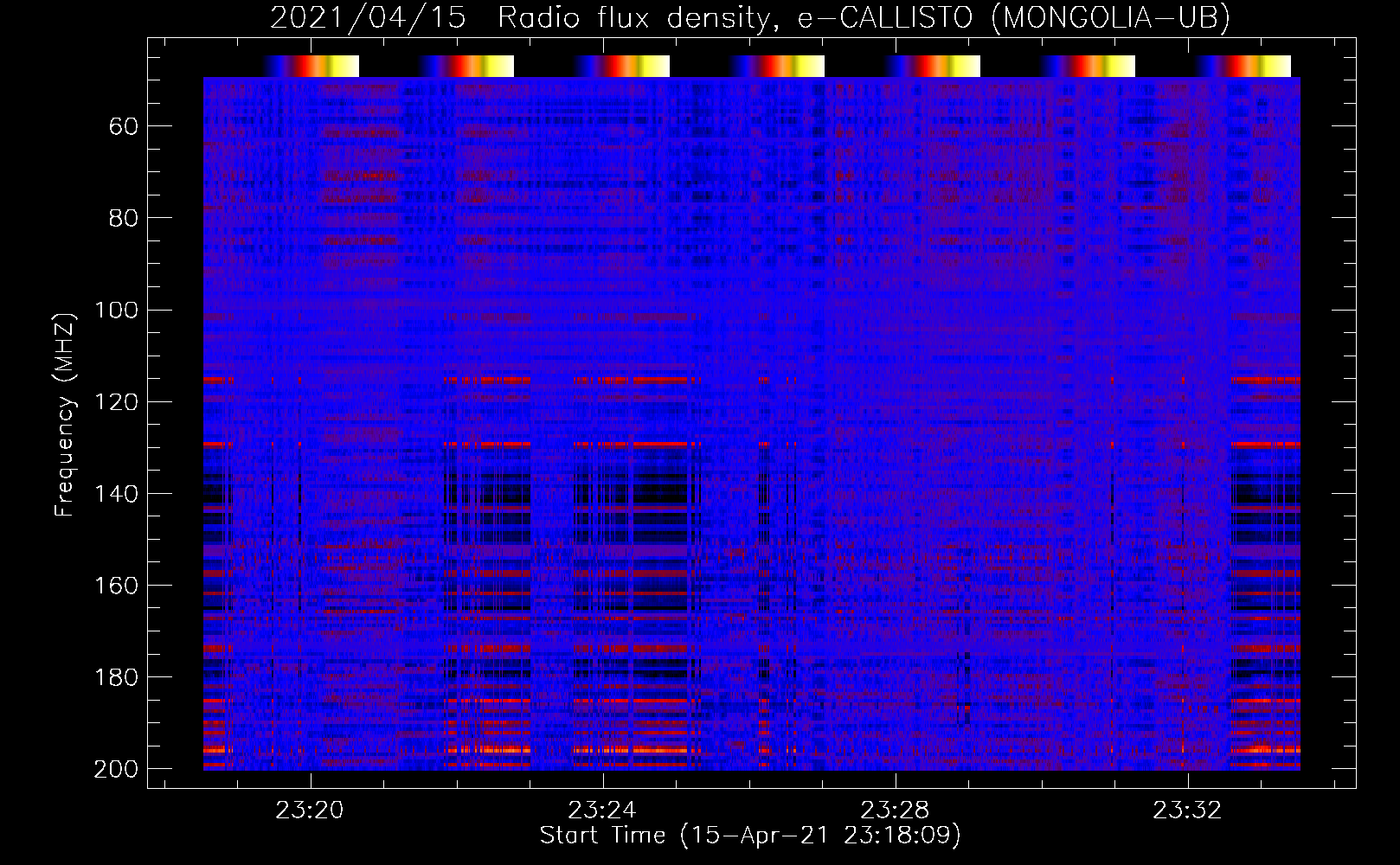Image resolution: width=1400 pixels, height=865 pixels.
Task: Click the first color scale bar from left
Action: (x=311, y=66)
